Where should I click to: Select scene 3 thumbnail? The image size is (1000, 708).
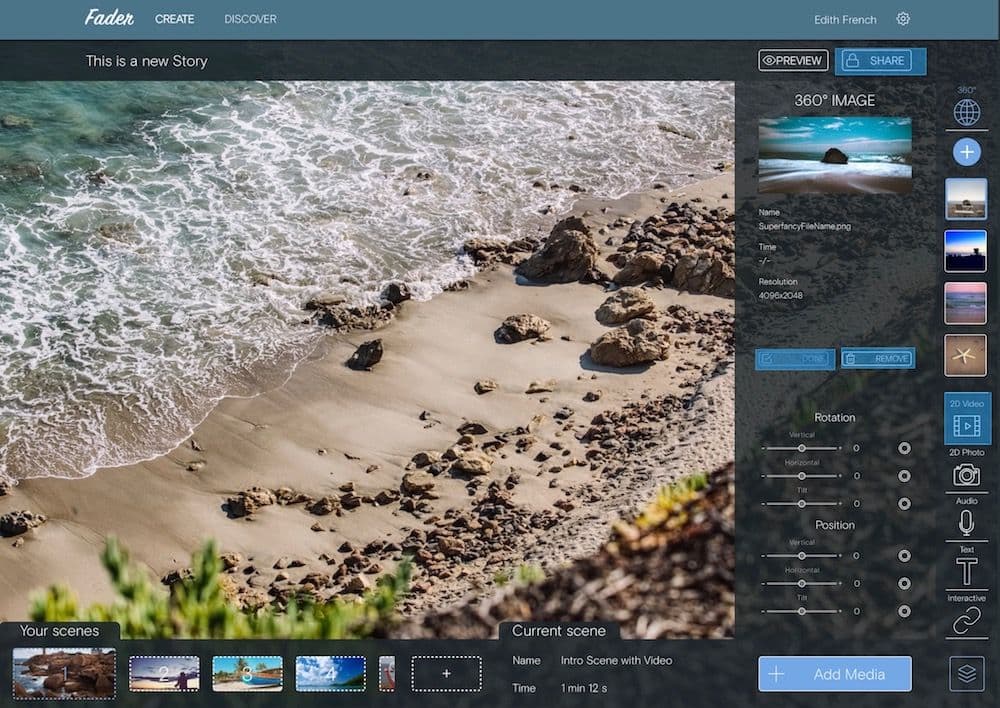tap(247, 674)
